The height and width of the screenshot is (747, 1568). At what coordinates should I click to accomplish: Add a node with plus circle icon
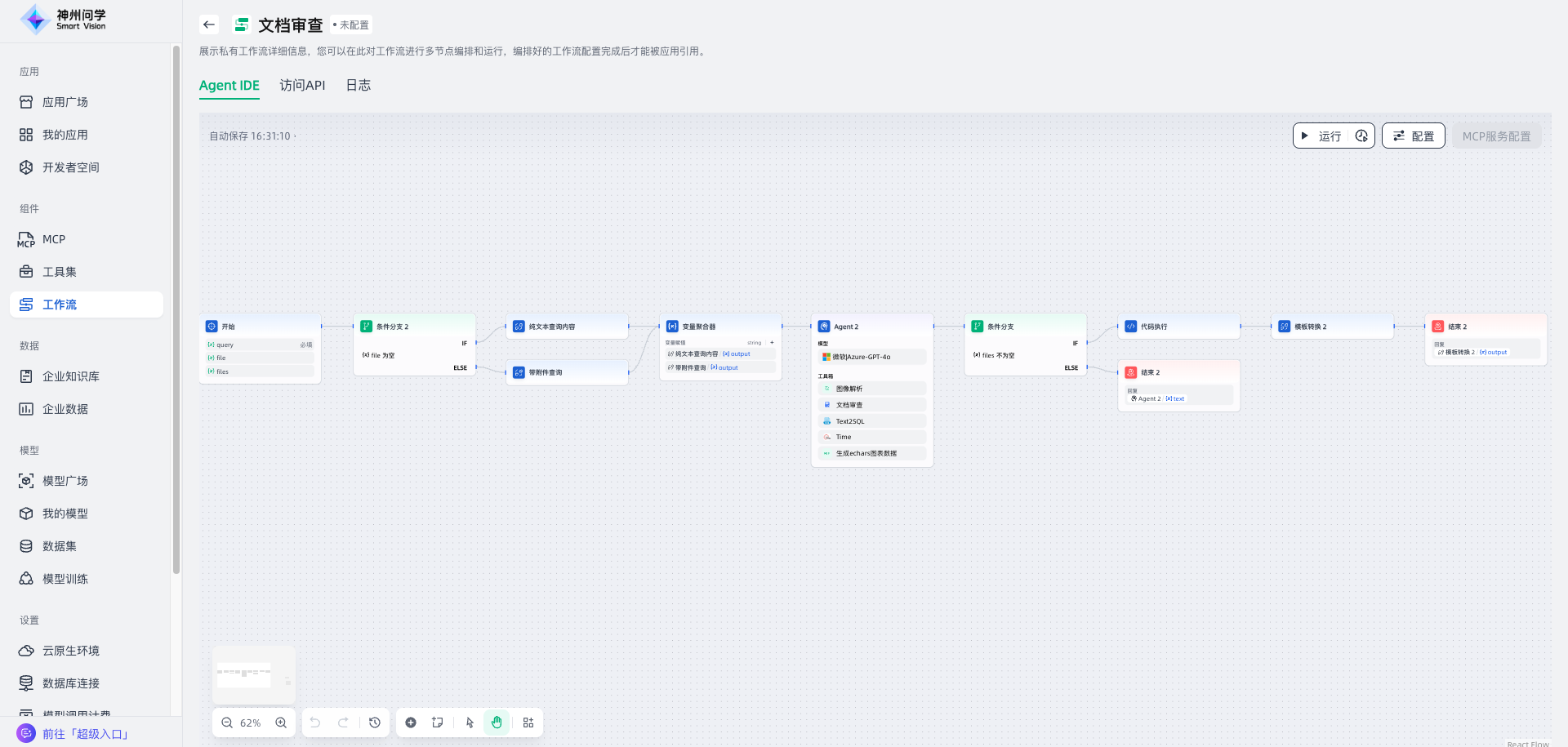point(411,723)
